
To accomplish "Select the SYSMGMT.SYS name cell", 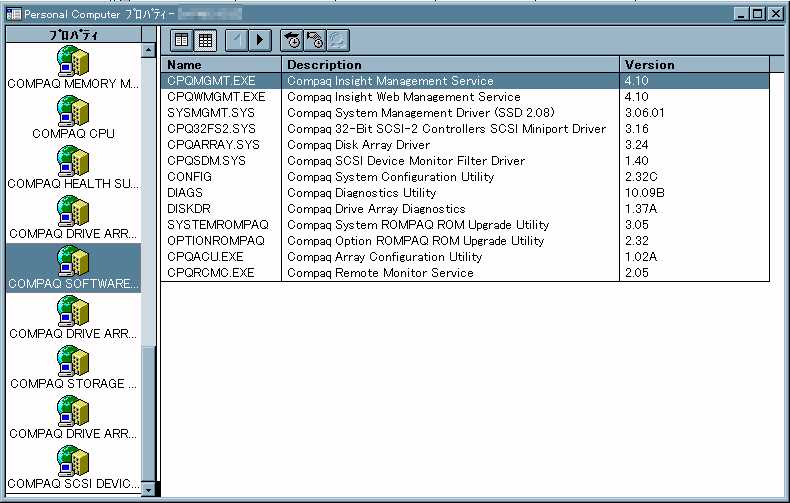I will 211,113.
